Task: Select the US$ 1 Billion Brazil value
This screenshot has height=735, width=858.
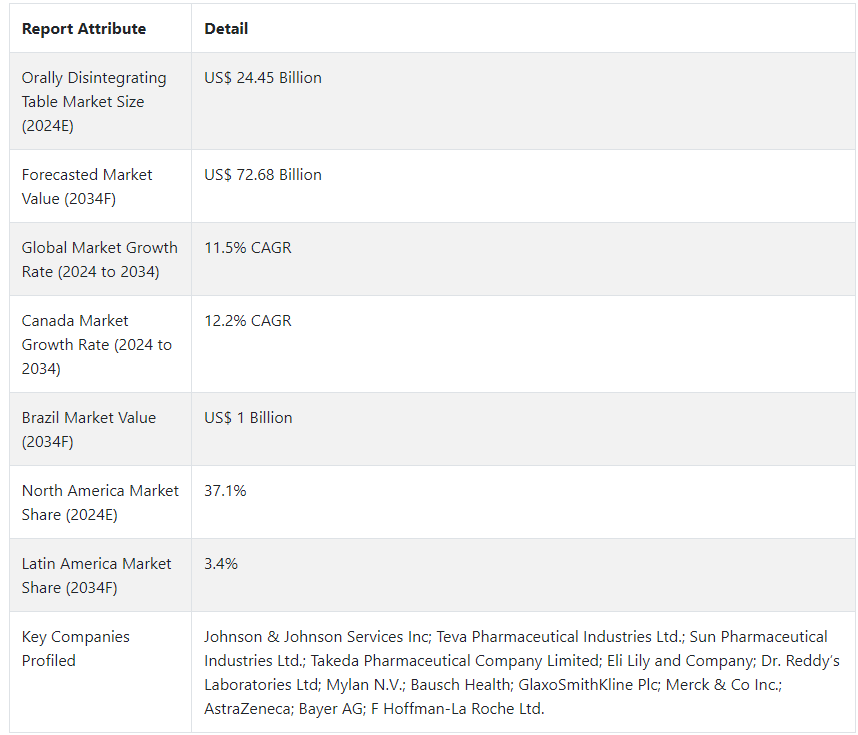Action: point(248,418)
